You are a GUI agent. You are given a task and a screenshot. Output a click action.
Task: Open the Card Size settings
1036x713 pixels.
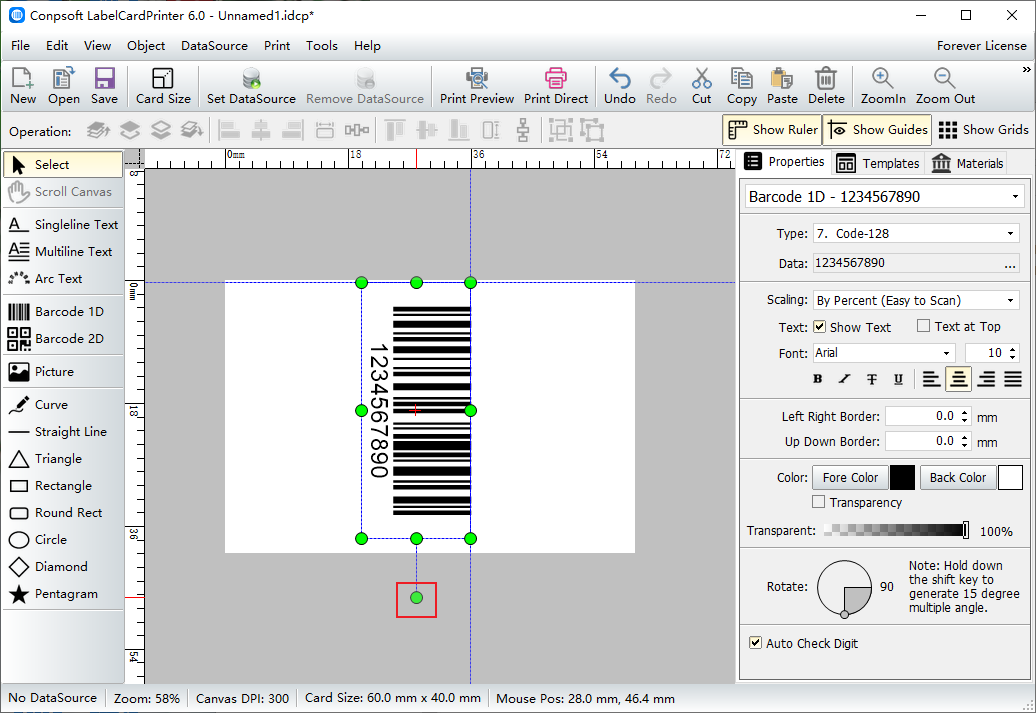(163, 86)
